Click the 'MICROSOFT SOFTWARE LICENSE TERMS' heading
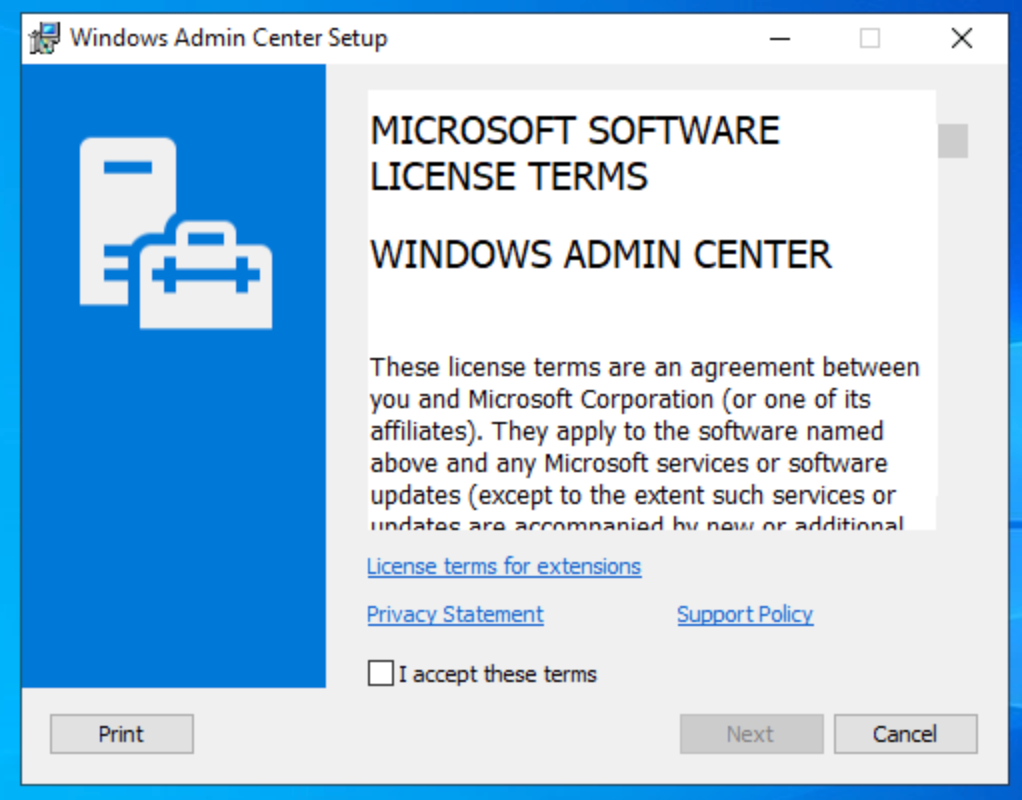The height and width of the screenshot is (800, 1022). point(574,153)
